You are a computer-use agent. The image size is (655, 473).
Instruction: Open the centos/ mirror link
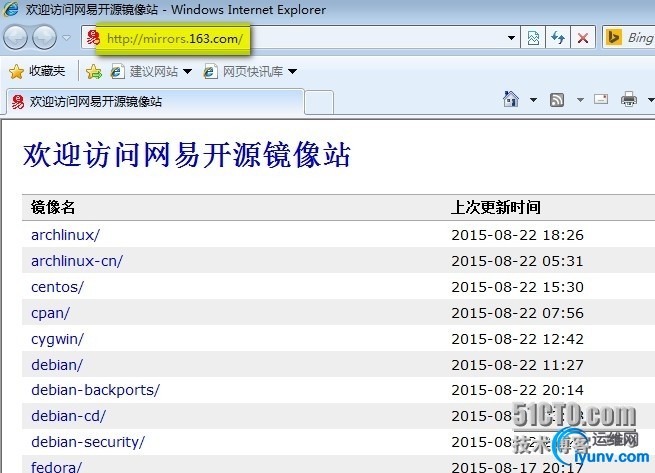click(57, 287)
